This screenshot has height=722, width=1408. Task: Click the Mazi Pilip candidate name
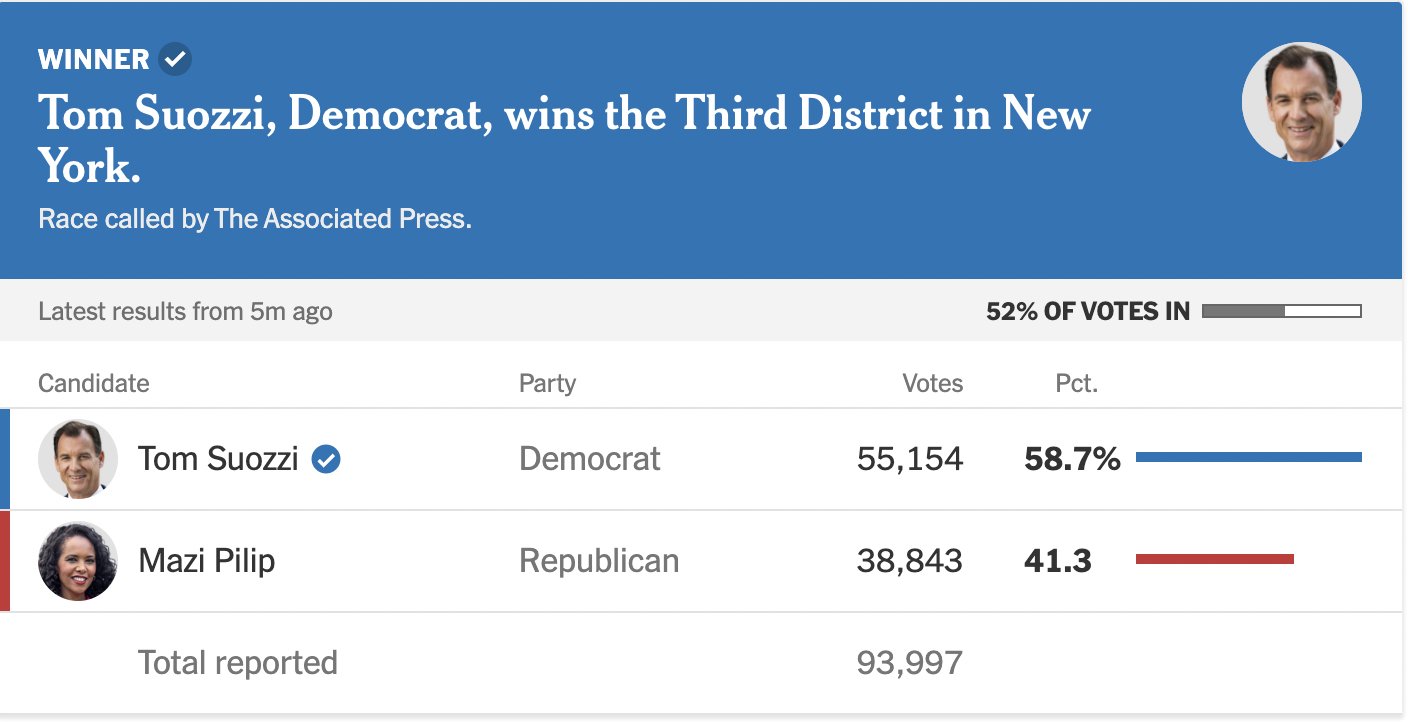pos(206,561)
